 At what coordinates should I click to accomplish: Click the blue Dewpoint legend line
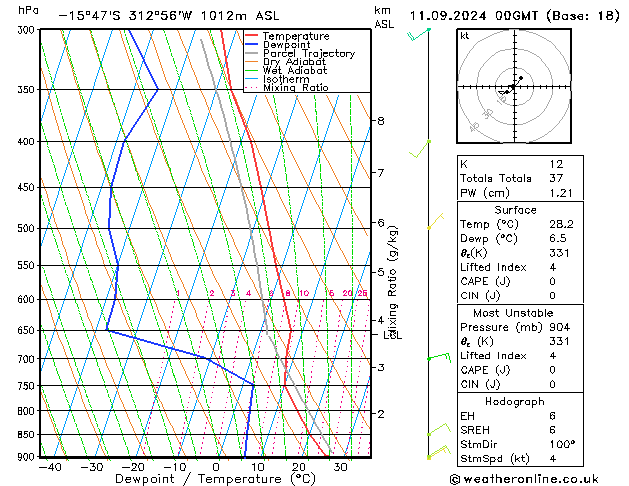(252, 45)
